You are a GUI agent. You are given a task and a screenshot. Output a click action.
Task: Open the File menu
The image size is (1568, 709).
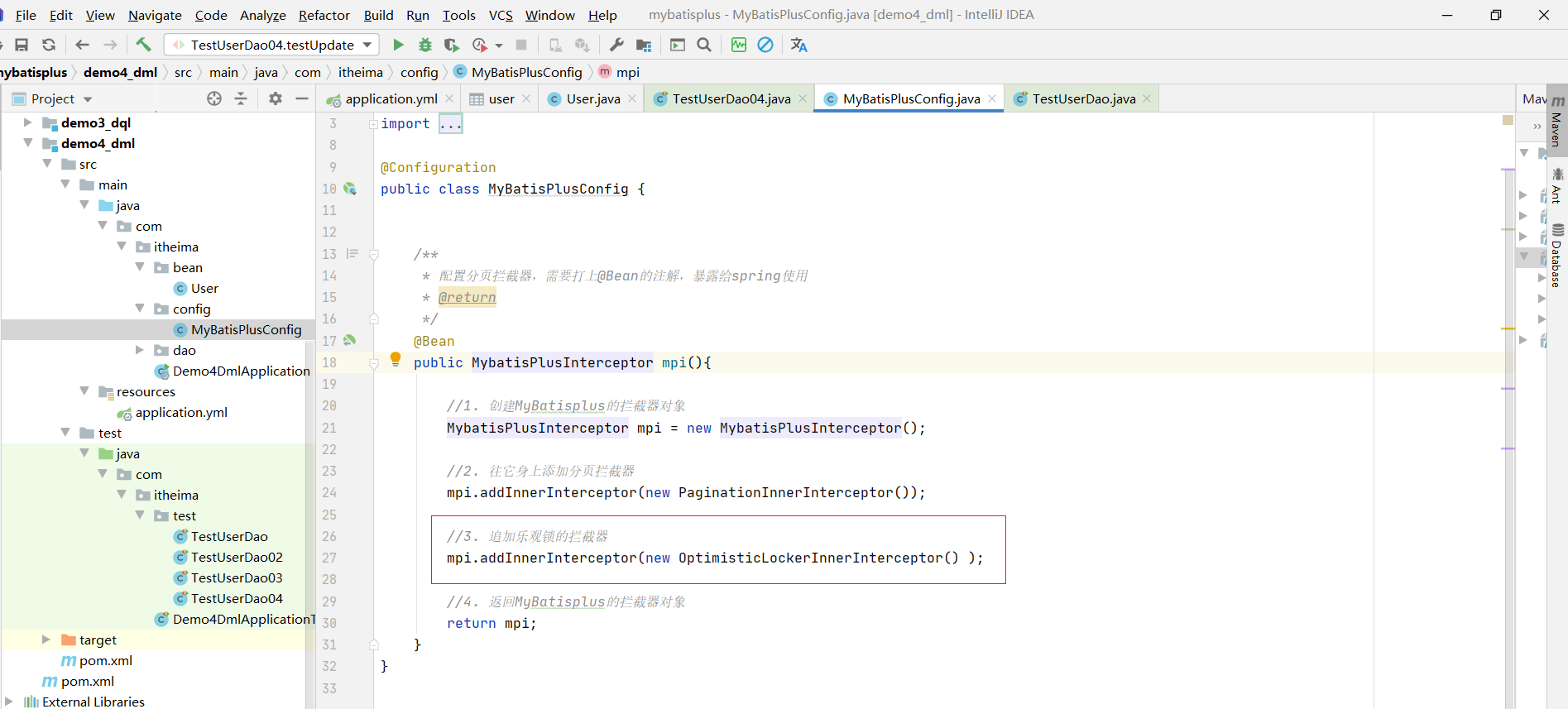coord(26,15)
